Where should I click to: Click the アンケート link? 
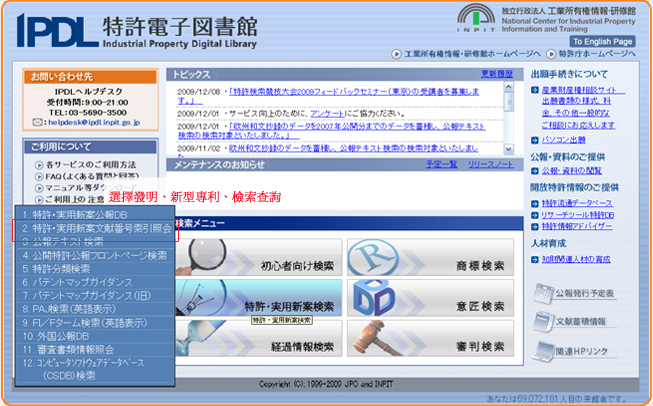[327, 114]
